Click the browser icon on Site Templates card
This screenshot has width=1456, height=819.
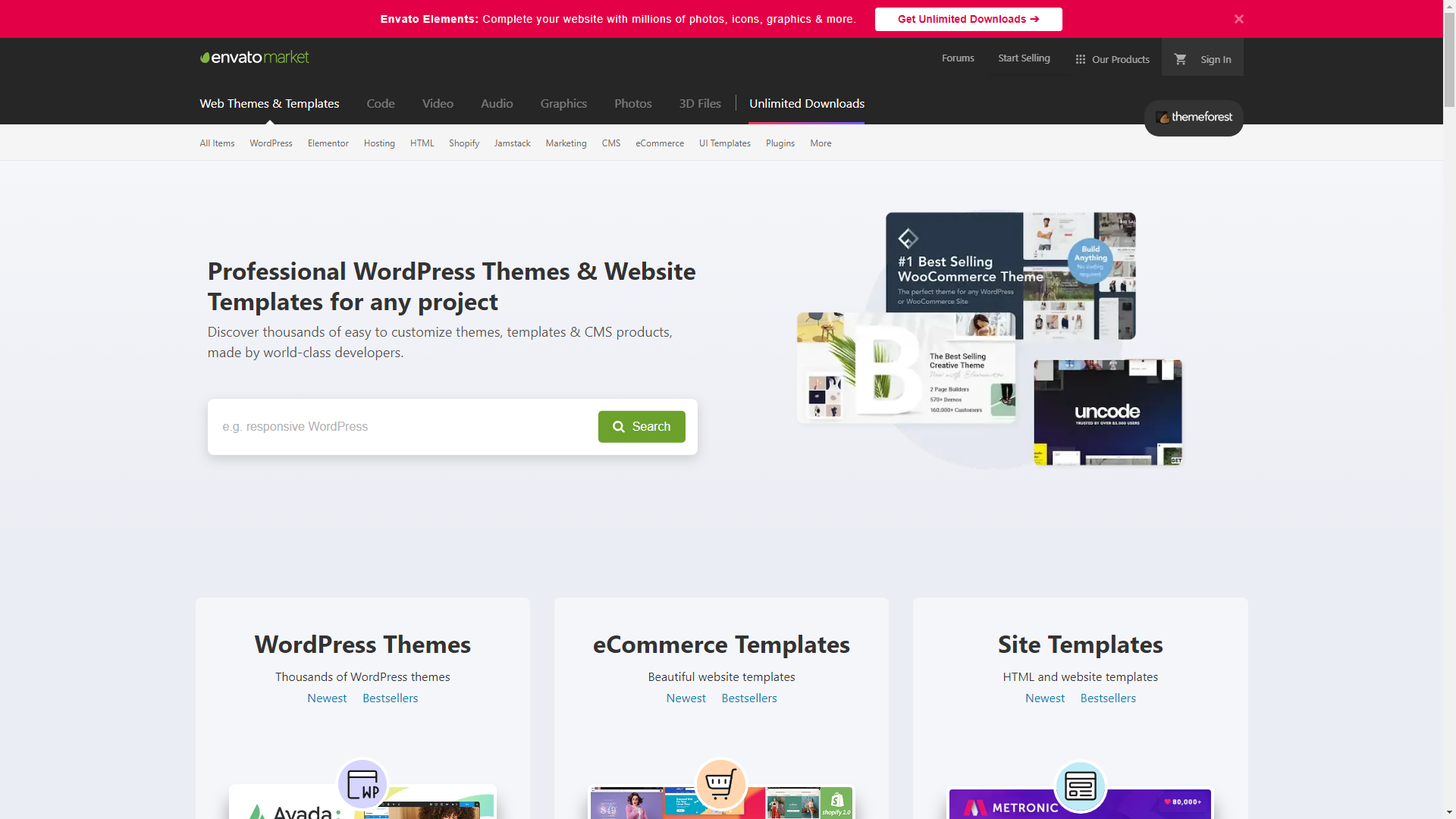pos(1080,787)
